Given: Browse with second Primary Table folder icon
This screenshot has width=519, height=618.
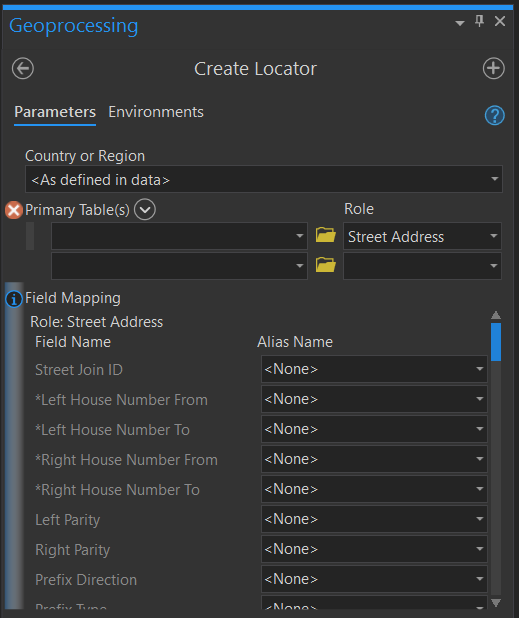Looking at the screenshot, I should click(326, 265).
